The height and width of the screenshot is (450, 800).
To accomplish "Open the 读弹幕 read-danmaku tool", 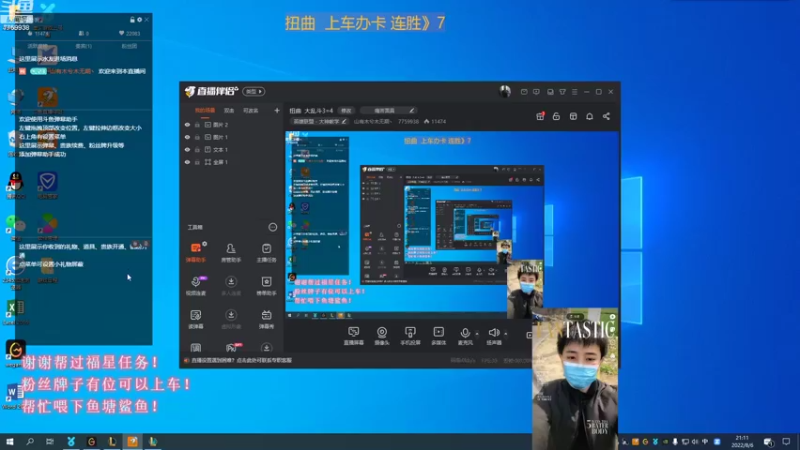I will pos(196,319).
